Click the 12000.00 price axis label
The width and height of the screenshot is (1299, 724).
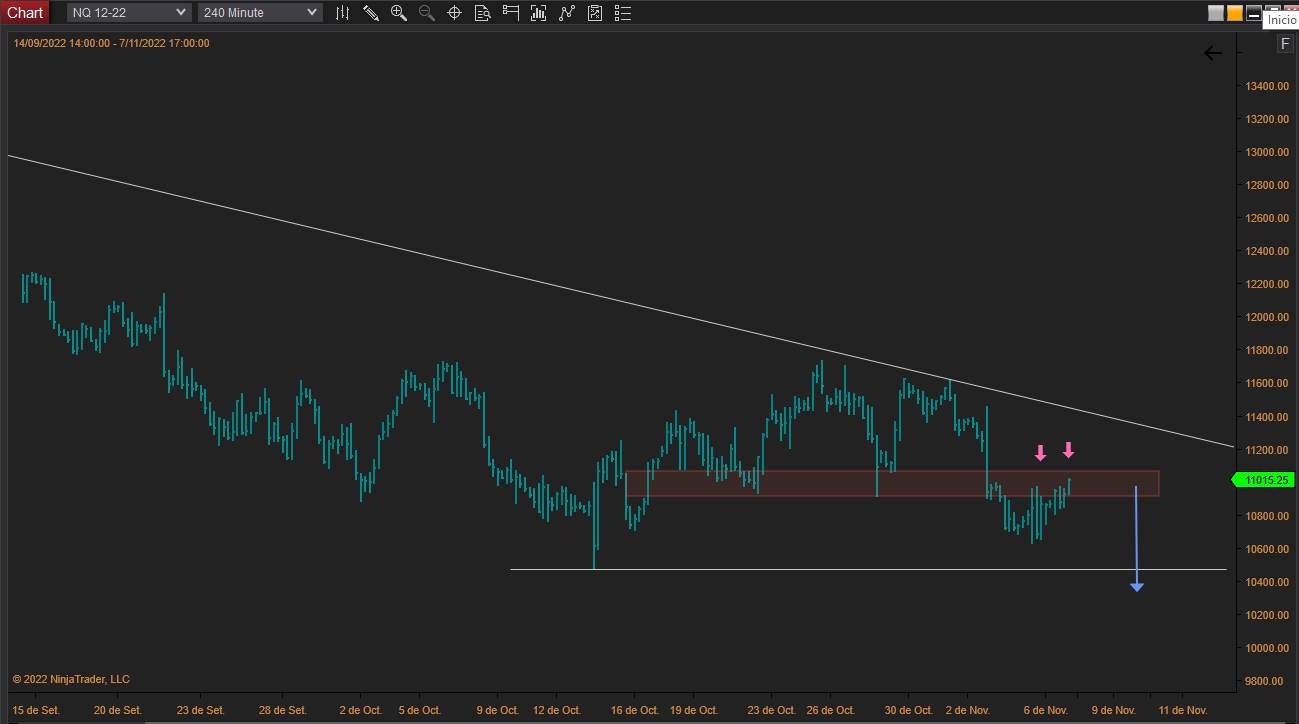[1266, 317]
